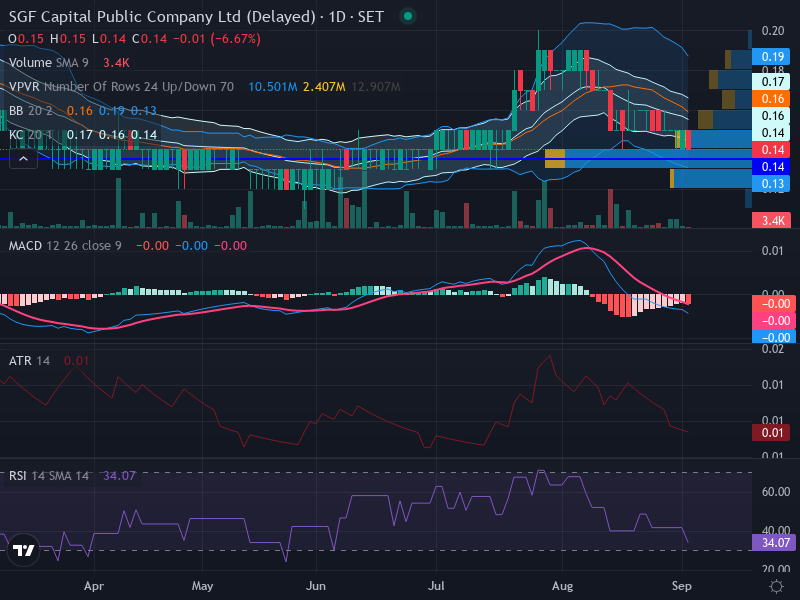Click the 10.501M VPVR up volume value
Image resolution: width=800 pixels, height=600 pixels.
pos(273,87)
